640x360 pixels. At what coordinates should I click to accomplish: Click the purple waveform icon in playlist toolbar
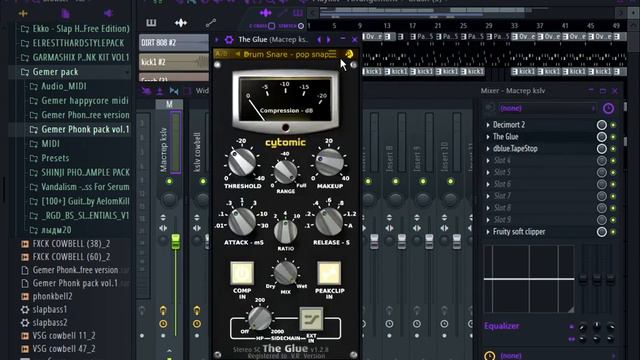(266, 13)
